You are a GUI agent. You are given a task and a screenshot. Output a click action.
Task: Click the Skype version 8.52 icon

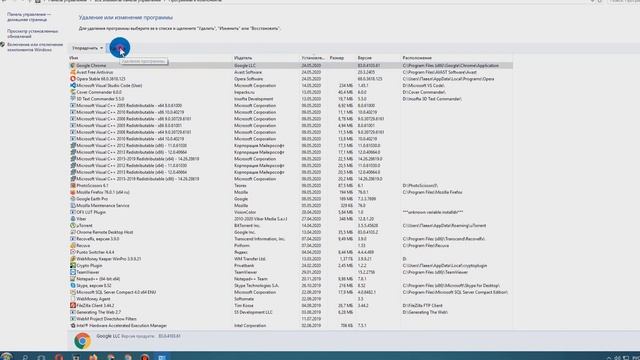(73, 286)
